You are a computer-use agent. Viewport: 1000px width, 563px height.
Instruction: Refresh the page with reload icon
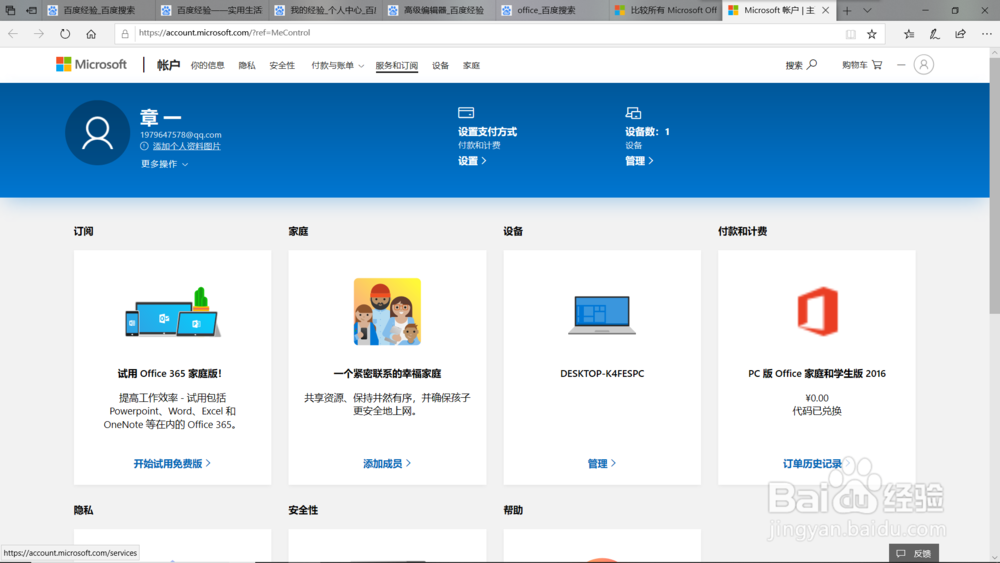(x=65, y=34)
